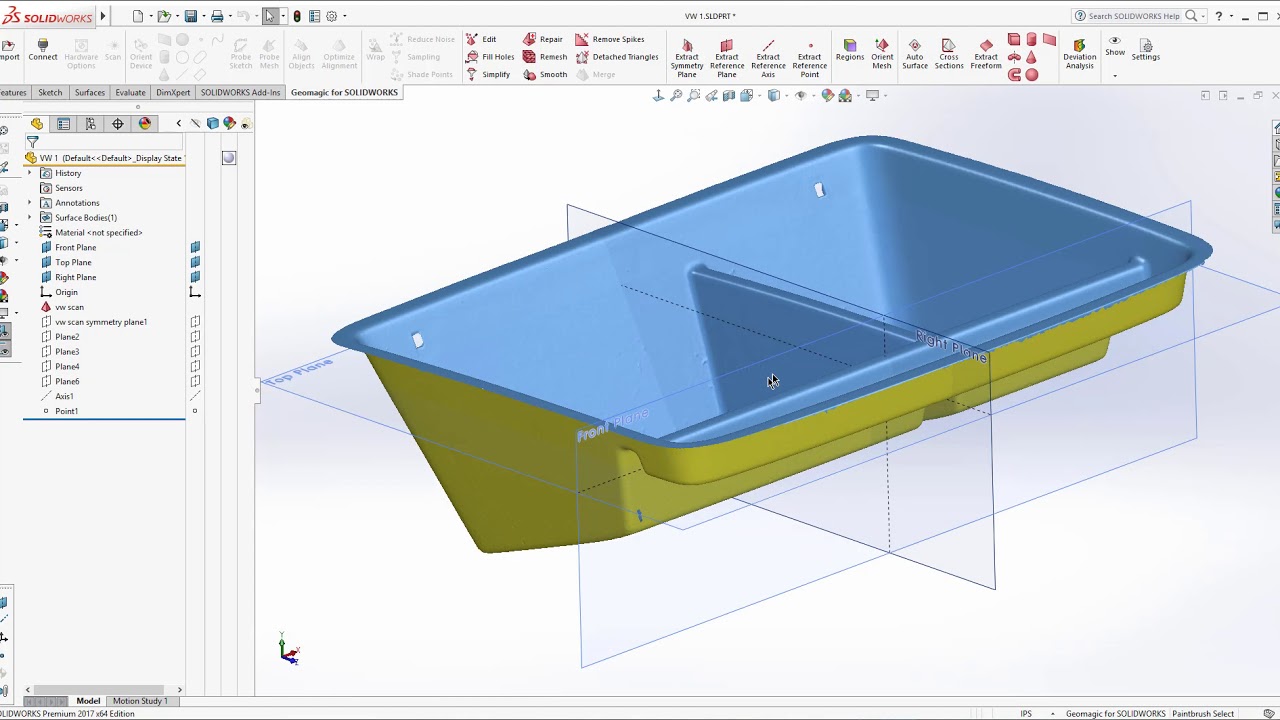Screen dimensions: 1280x720
Task: Click Extract Reference Plane tool
Action: point(726,58)
